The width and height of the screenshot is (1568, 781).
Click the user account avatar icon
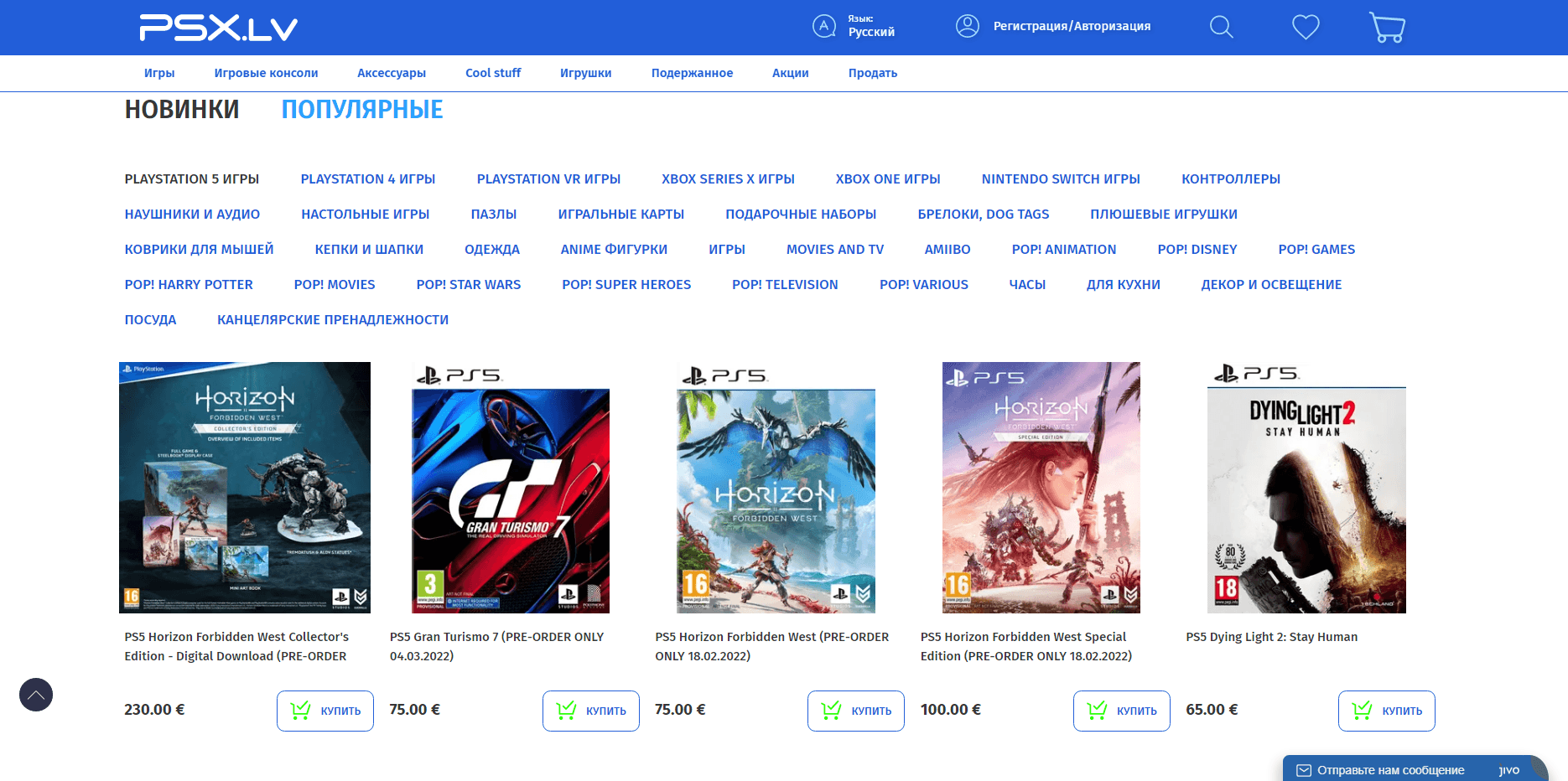point(968,26)
